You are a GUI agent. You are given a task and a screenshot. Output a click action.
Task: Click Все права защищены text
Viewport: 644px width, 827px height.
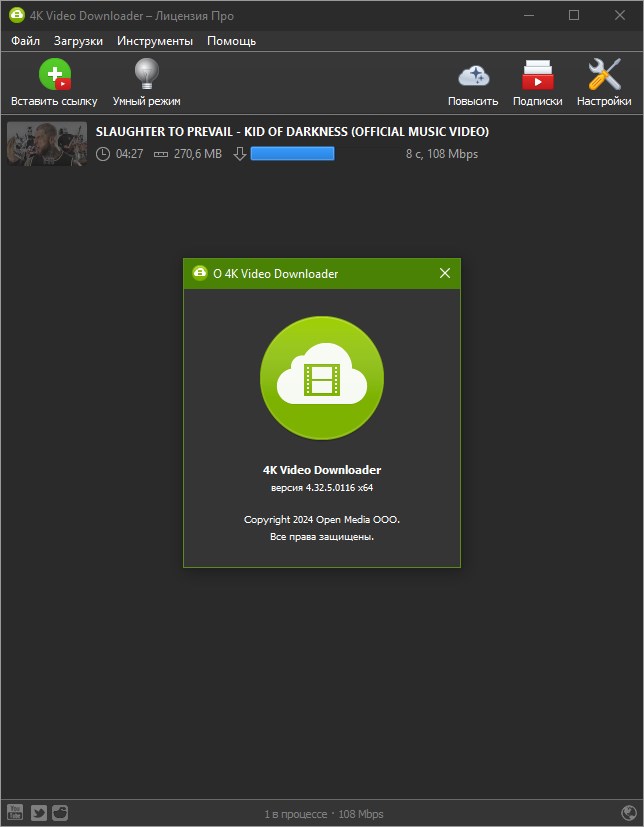coord(322,537)
